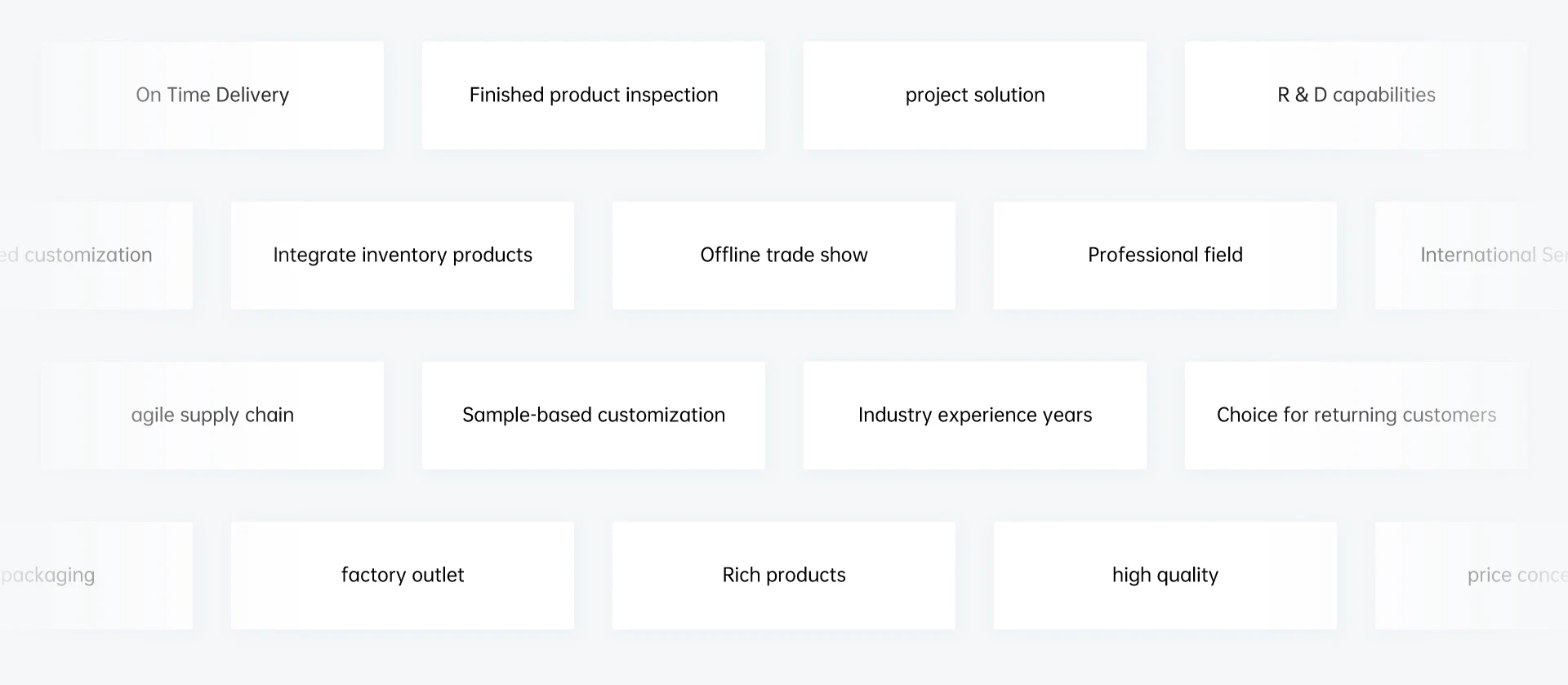Open the Sample-based customization card
The width and height of the screenshot is (1568, 685).
[x=594, y=416]
